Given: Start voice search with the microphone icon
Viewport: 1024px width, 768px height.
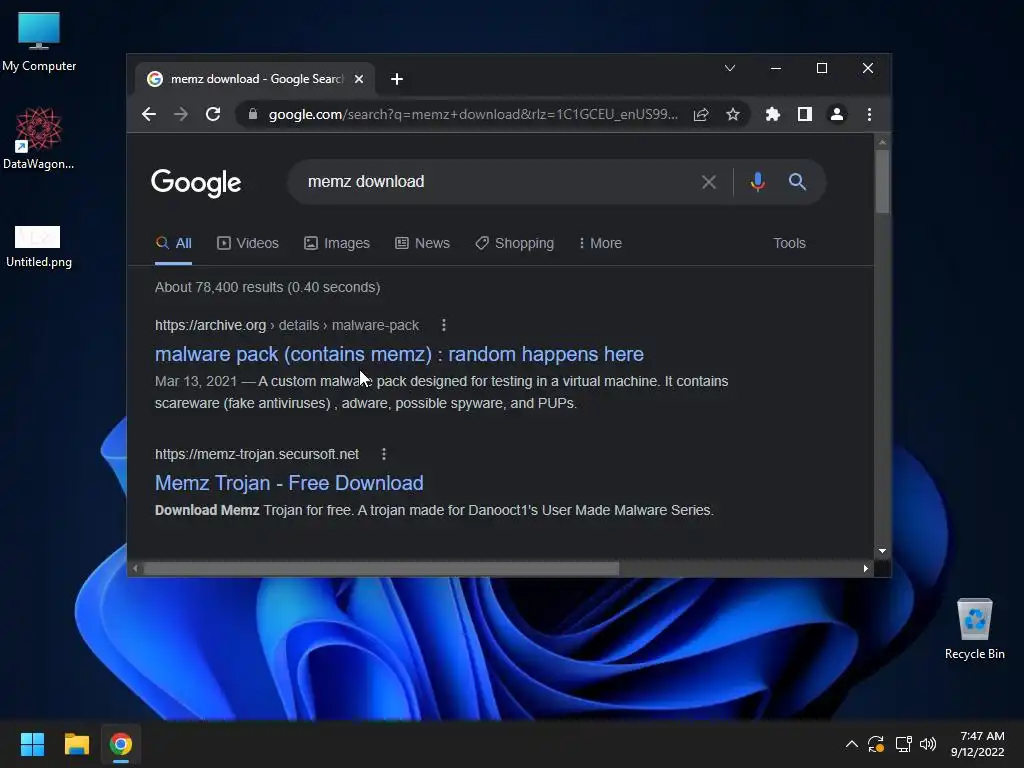Looking at the screenshot, I should [x=758, y=182].
